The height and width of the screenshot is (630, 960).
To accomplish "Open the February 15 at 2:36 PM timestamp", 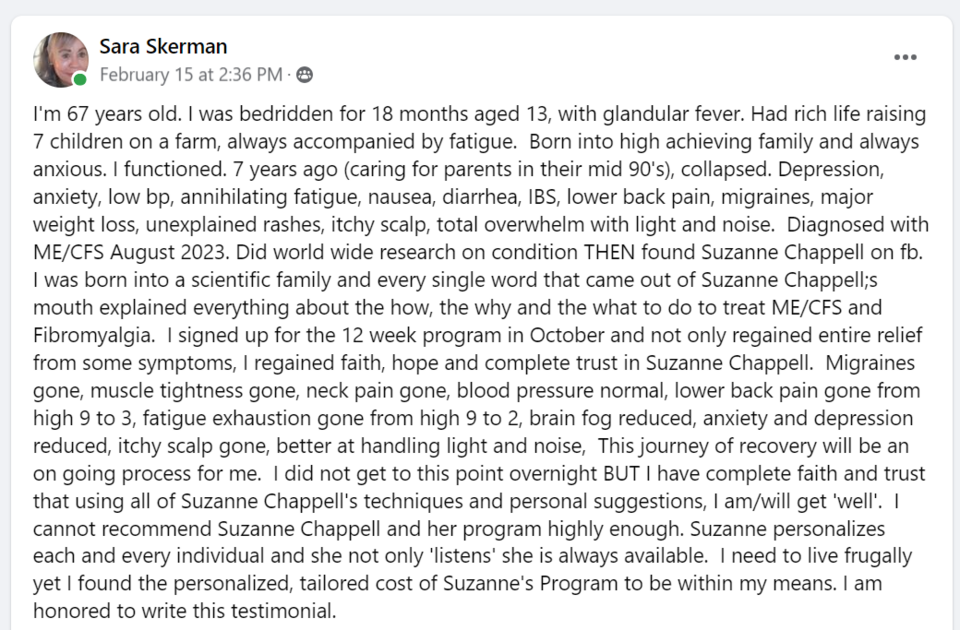I will point(191,75).
